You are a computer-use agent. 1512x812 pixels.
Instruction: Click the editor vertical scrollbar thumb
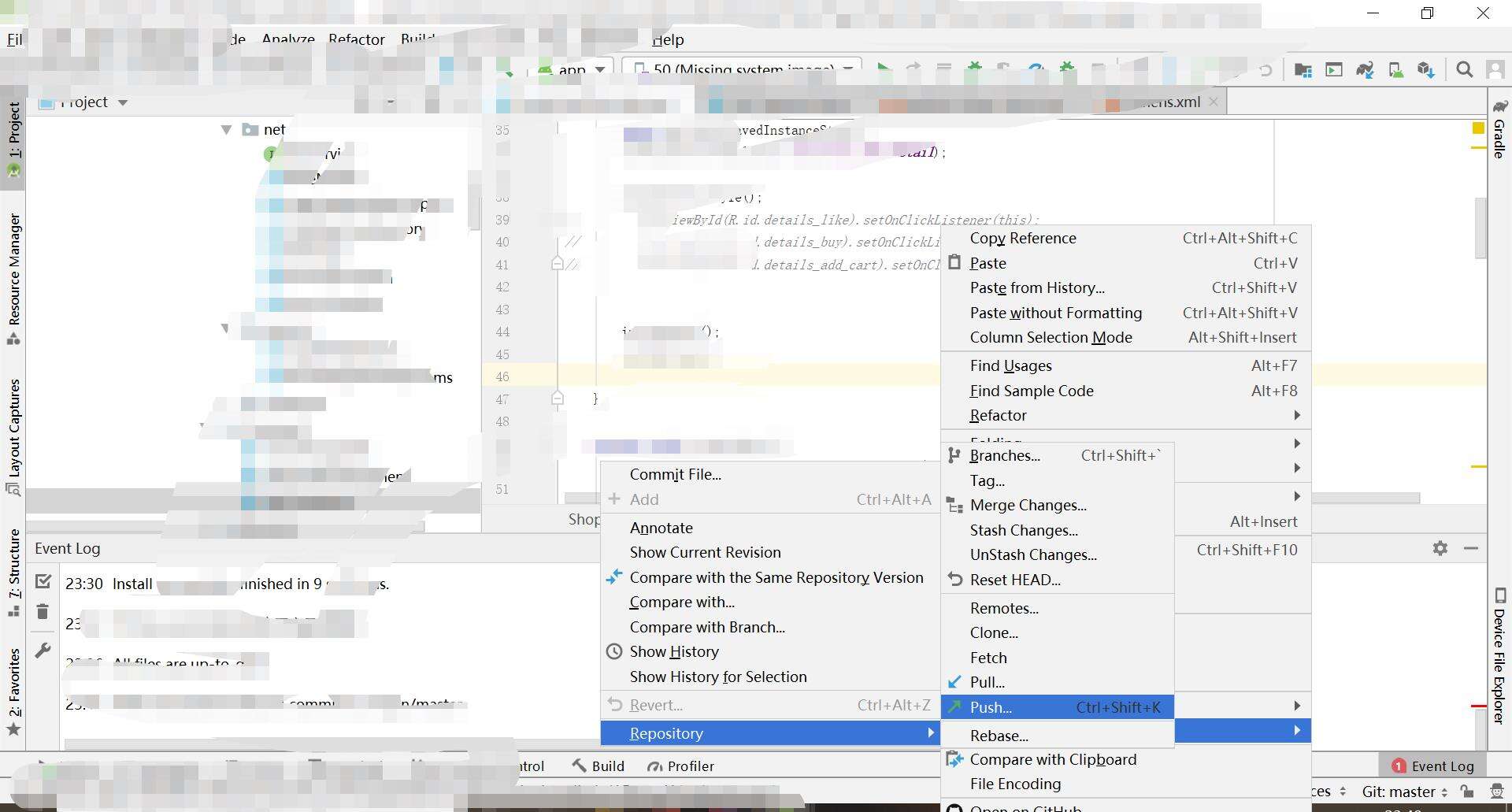(1480, 227)
